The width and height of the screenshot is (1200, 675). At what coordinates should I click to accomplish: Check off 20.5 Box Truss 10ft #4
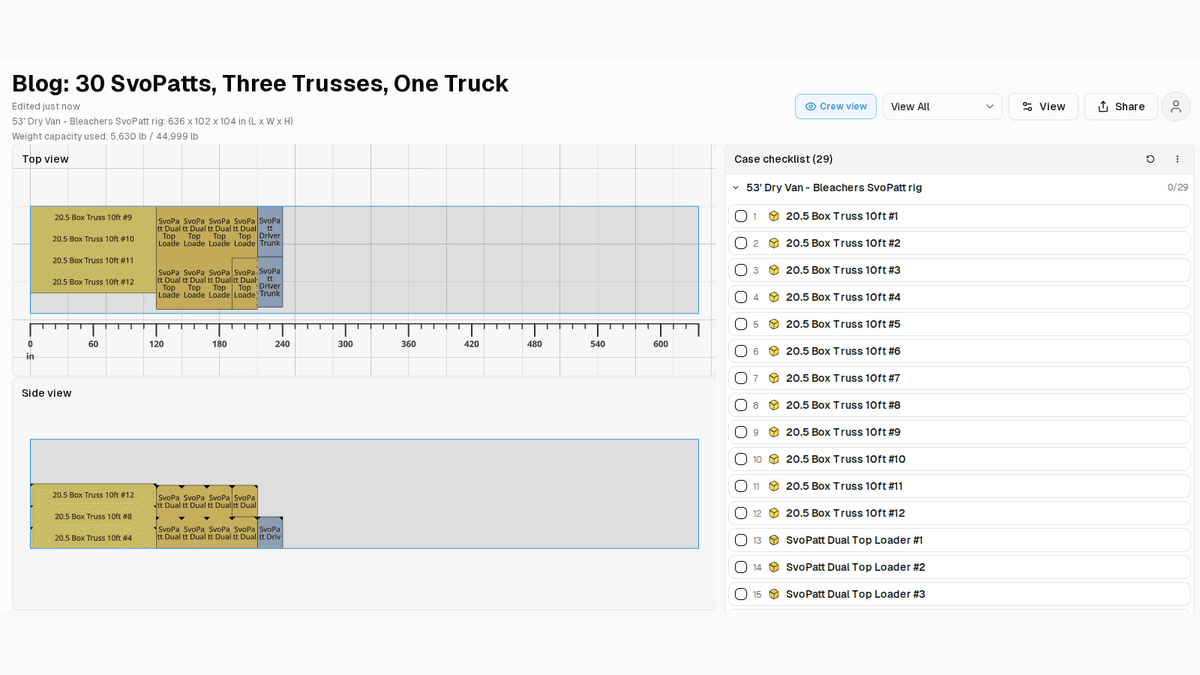[x=741, y=297]
